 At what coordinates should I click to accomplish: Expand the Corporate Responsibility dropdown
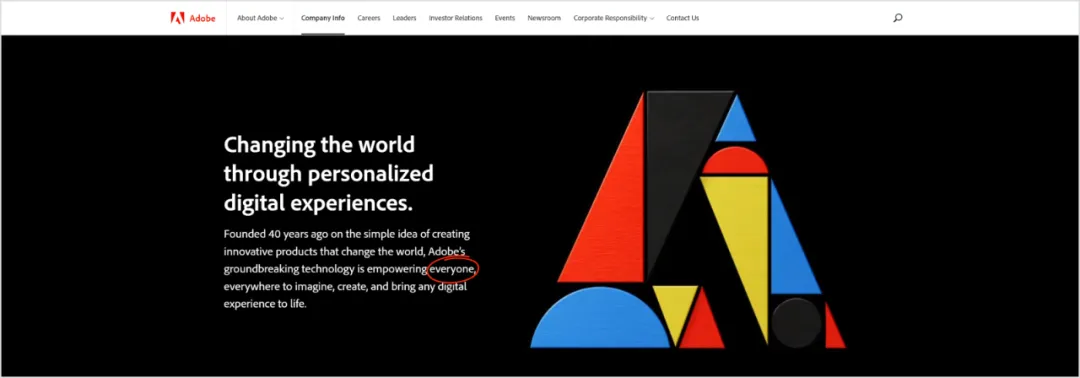click(x=614, y=18)
